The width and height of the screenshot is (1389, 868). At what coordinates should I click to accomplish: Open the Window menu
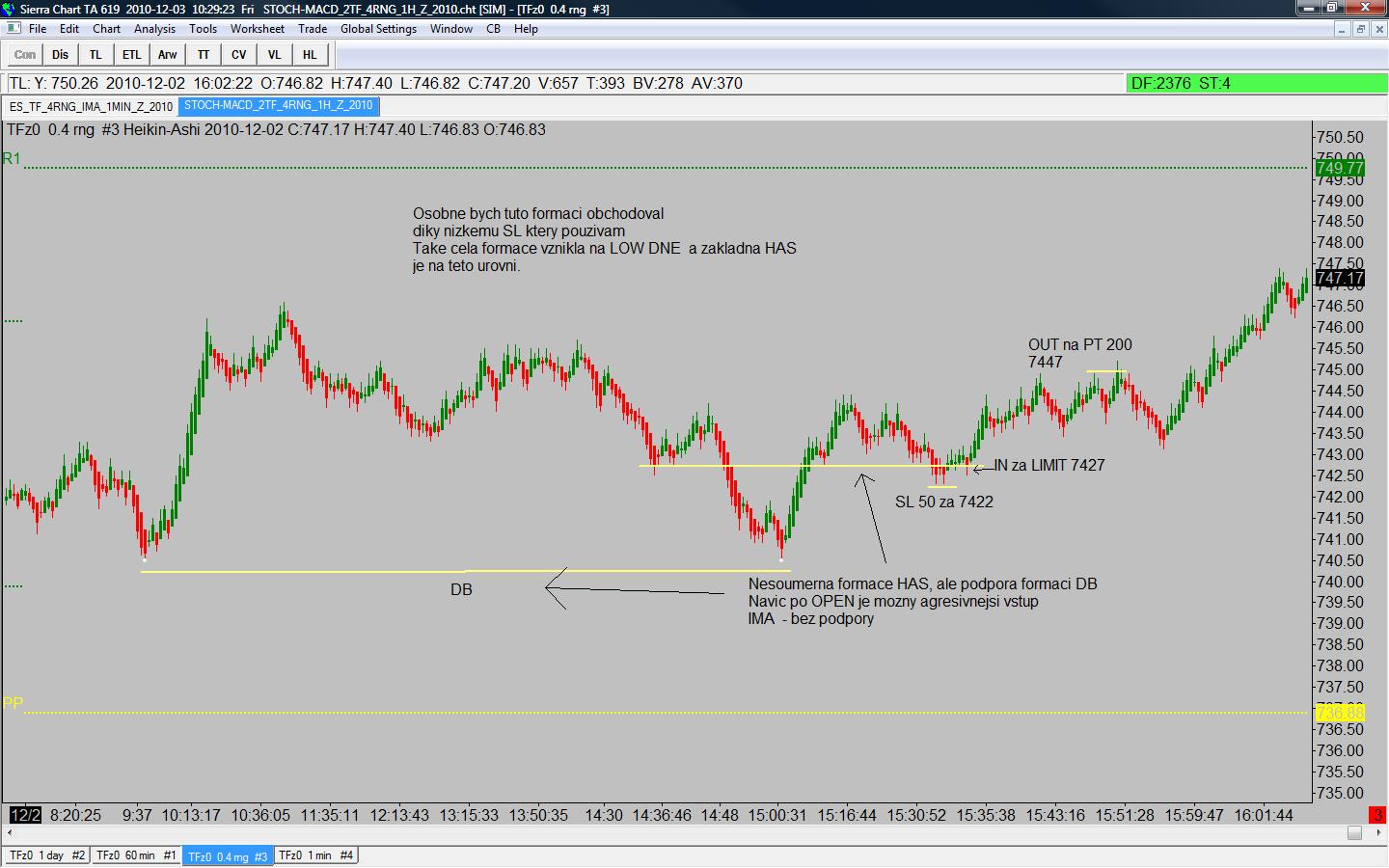point(451,29)
